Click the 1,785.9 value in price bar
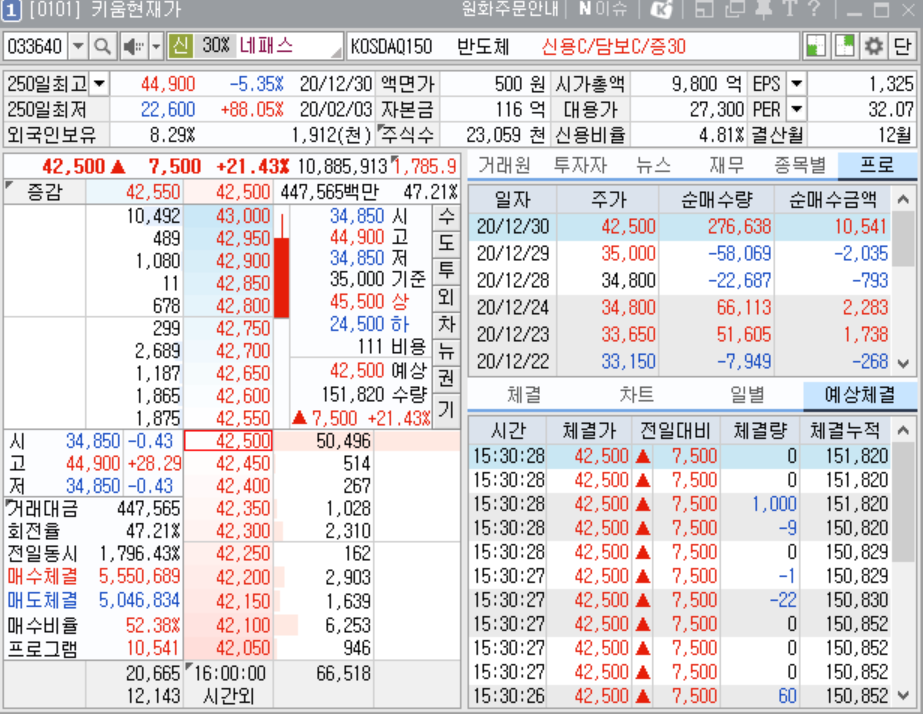The height and width of the screenshot is (714, 923). (x=425, y=167)
